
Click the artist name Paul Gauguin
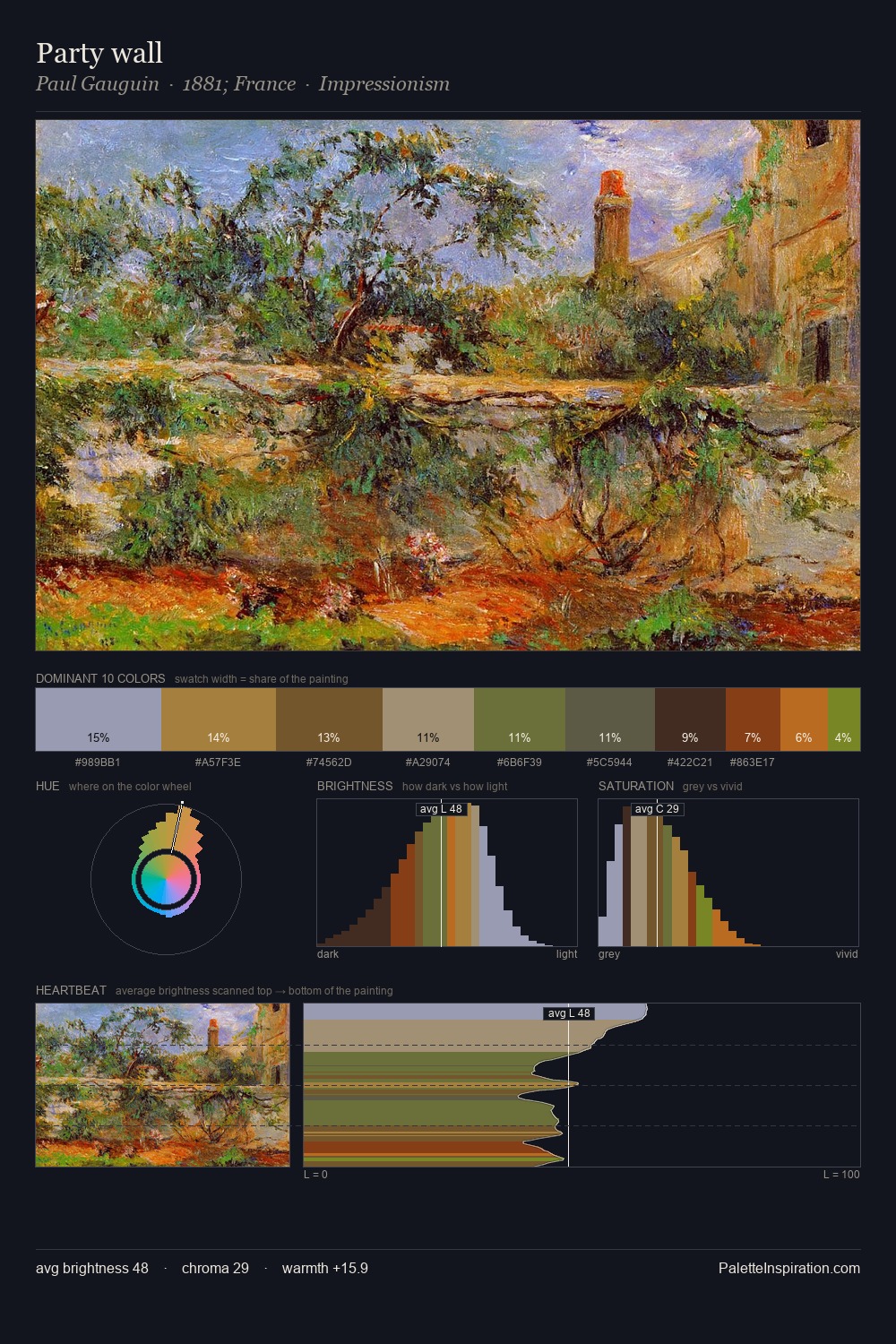(x=98, y=84)
